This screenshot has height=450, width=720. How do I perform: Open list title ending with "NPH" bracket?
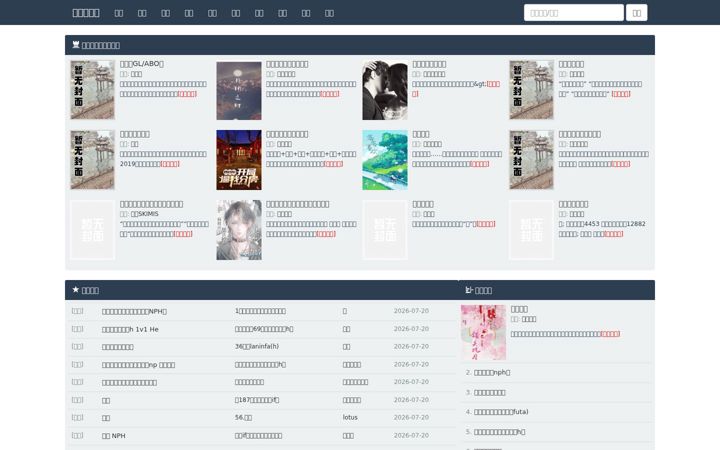pos(134,311)
